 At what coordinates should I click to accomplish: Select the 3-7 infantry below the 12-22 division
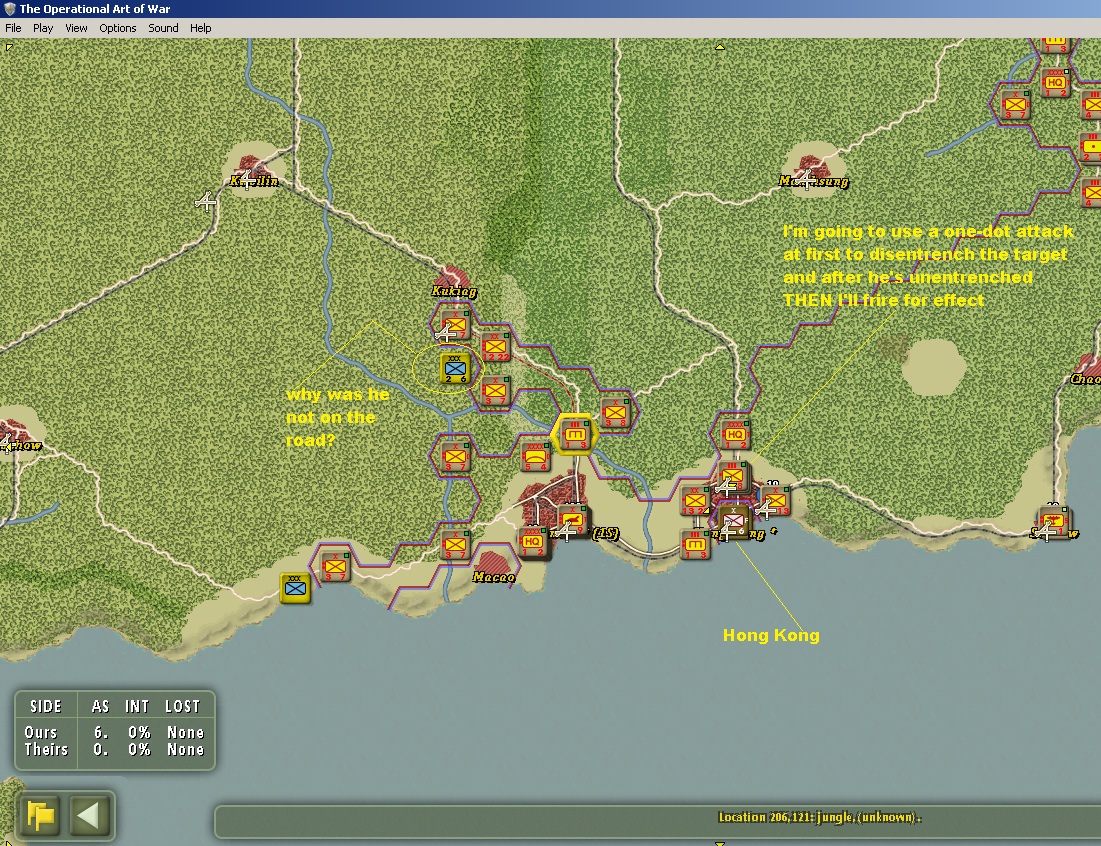(x=495, y=391)
